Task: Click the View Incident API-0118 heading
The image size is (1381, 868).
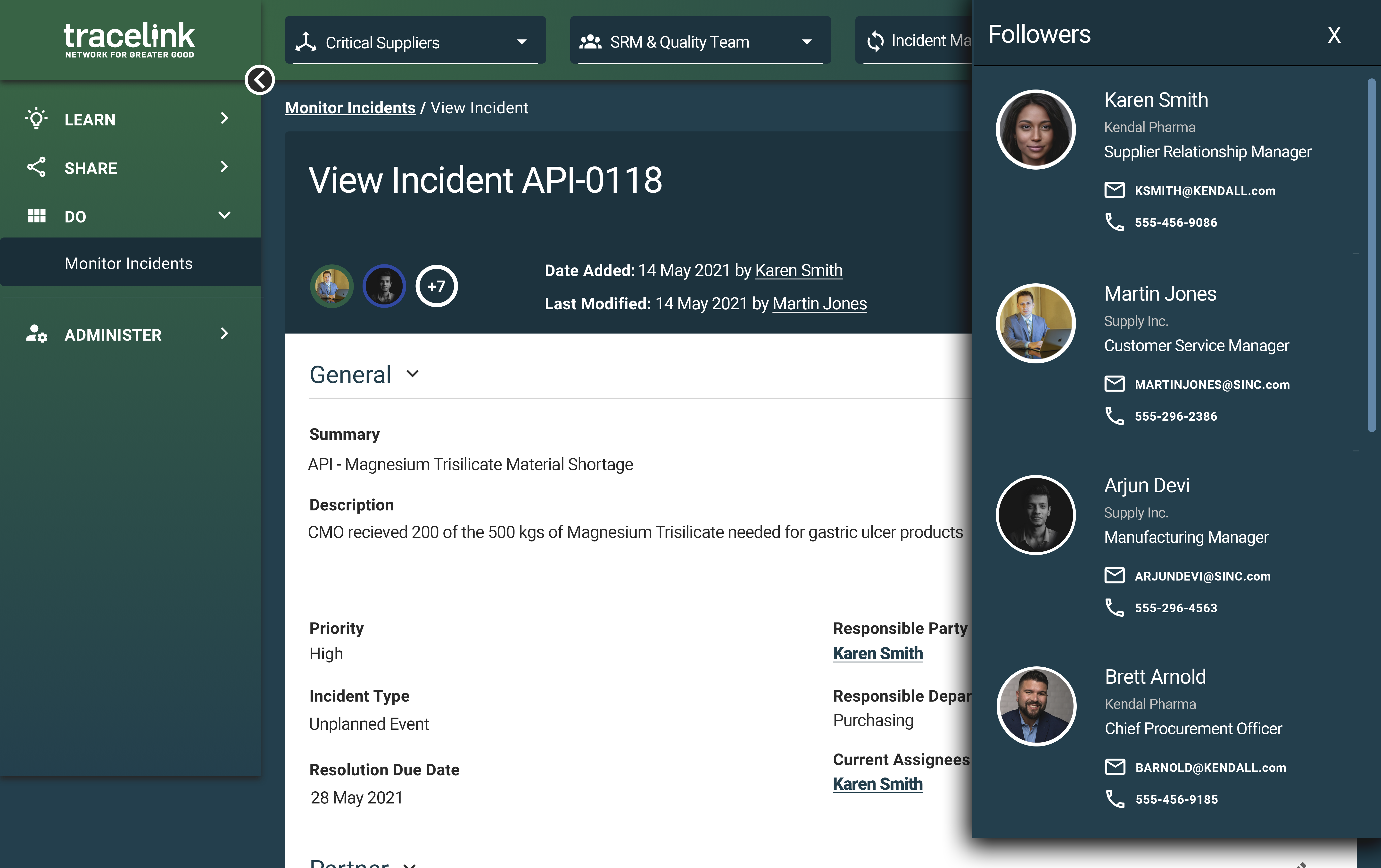Action: (485, 180)
